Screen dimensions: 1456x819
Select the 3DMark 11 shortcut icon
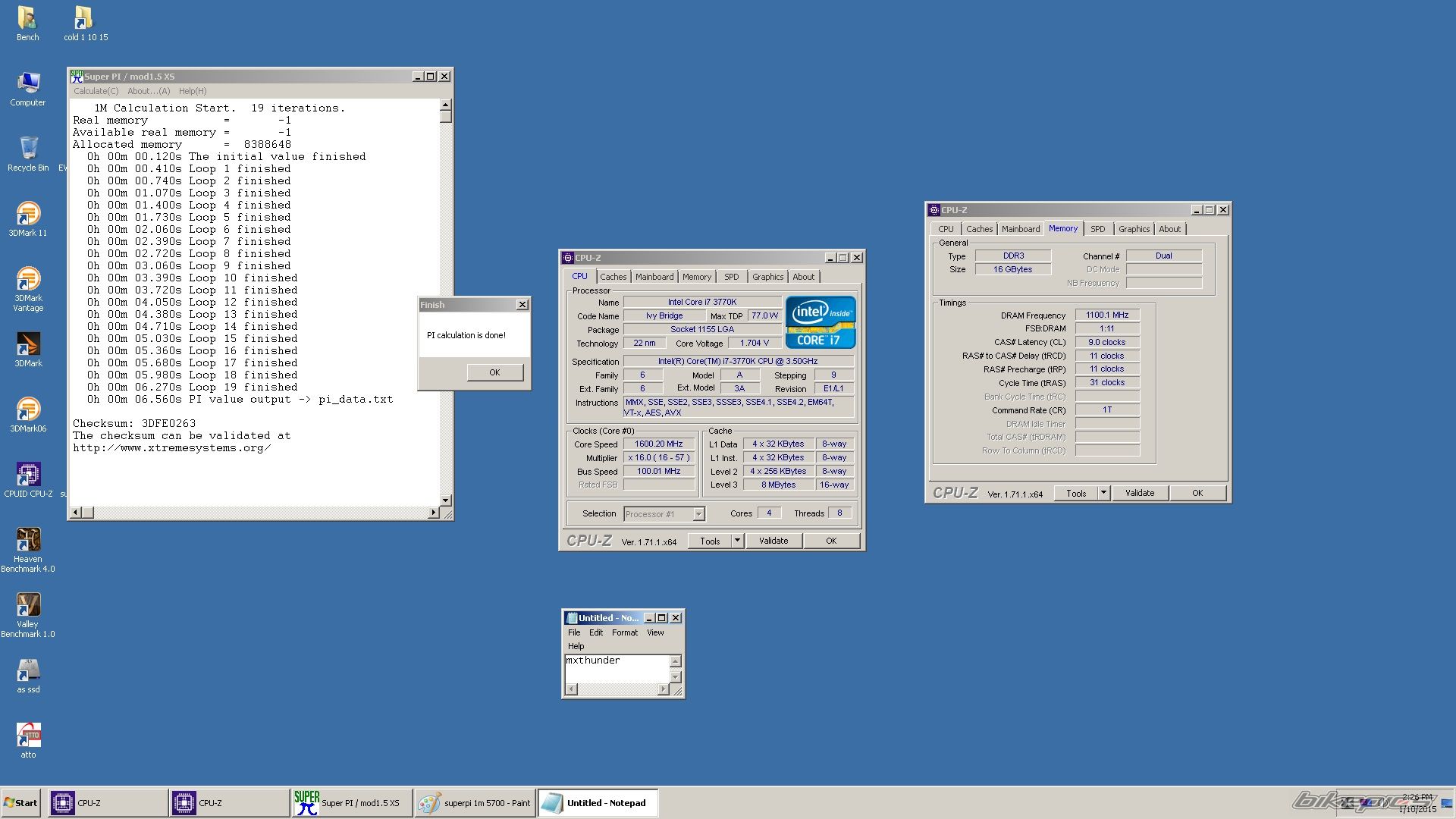click(x=28, y=214)
